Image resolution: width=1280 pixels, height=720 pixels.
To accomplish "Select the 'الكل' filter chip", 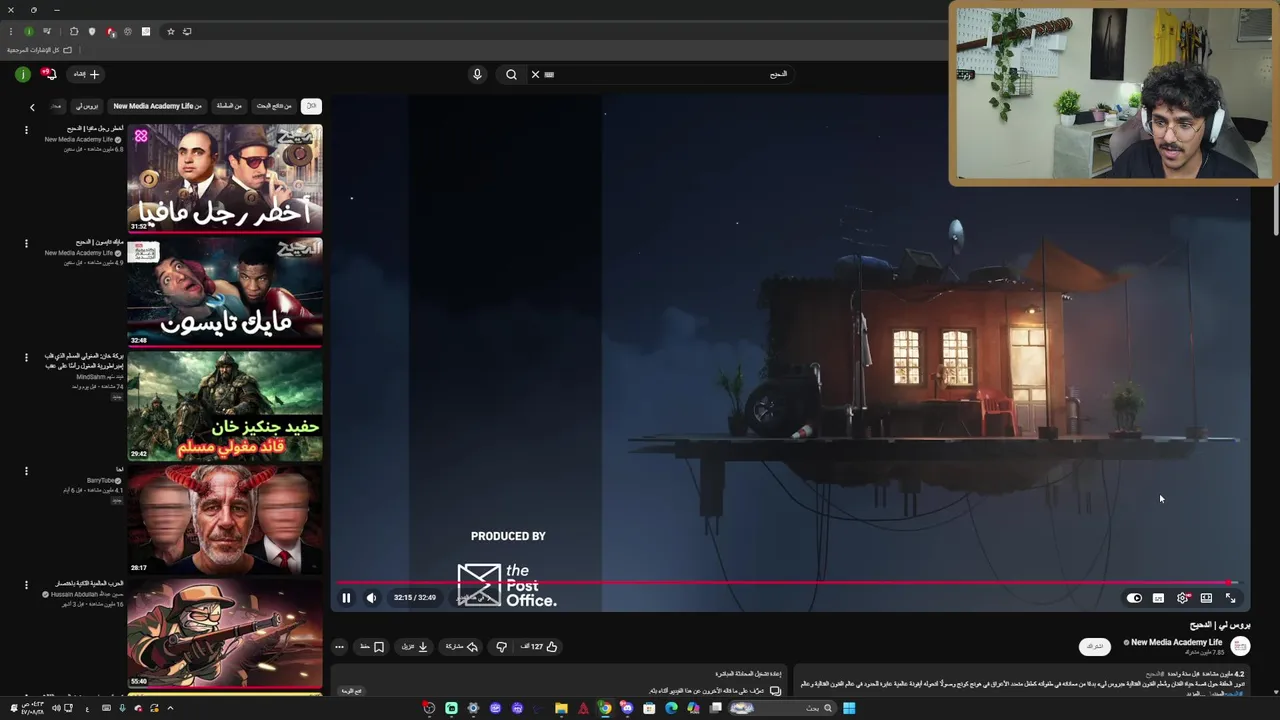I will pyautogui.click(x=311, y=106).
